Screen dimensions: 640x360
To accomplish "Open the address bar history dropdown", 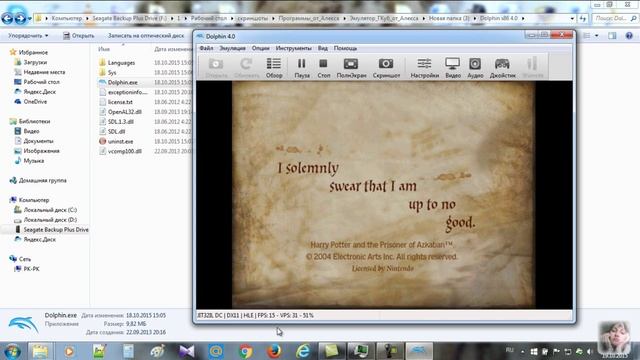I will 572,18.
